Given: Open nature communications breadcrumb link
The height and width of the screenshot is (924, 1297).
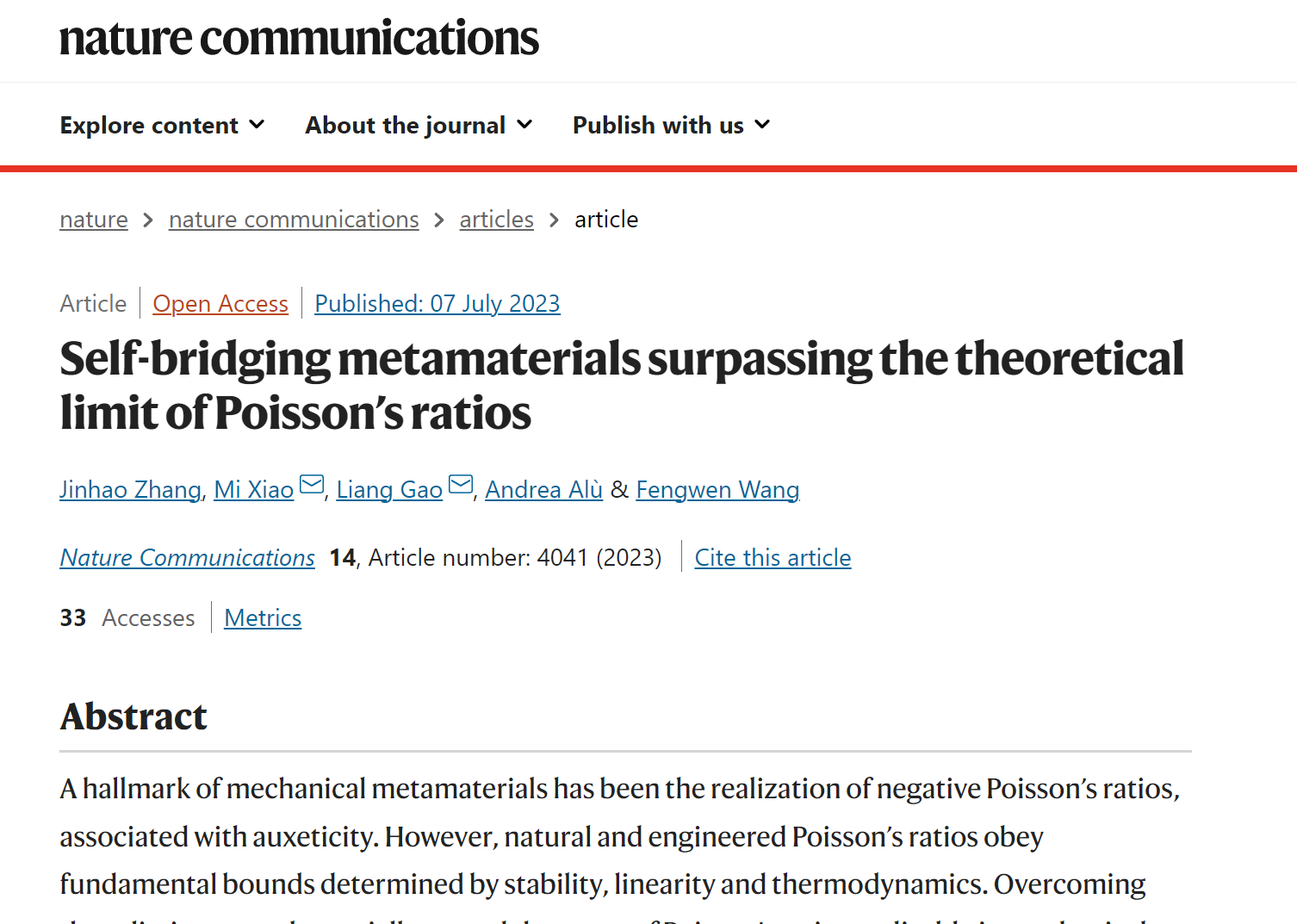Looking at the screenshot, I should [x=294, y=220].
